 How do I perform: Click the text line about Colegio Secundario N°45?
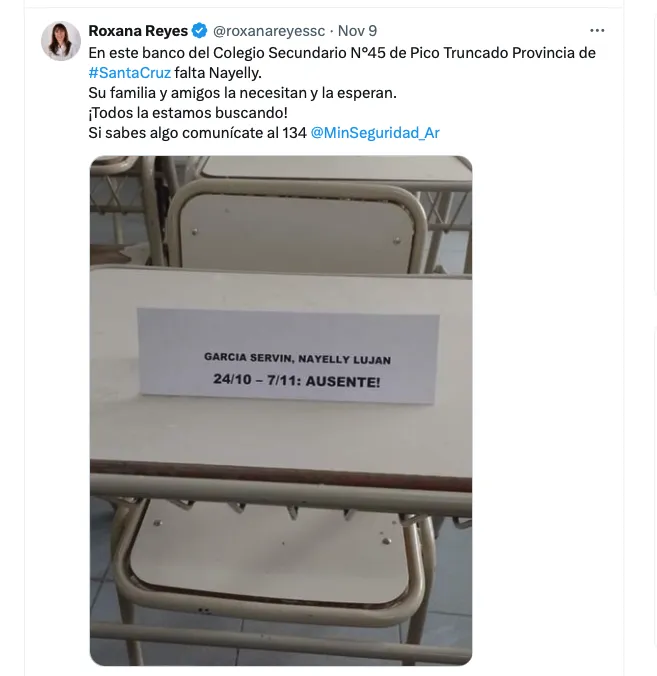[342, 53]
